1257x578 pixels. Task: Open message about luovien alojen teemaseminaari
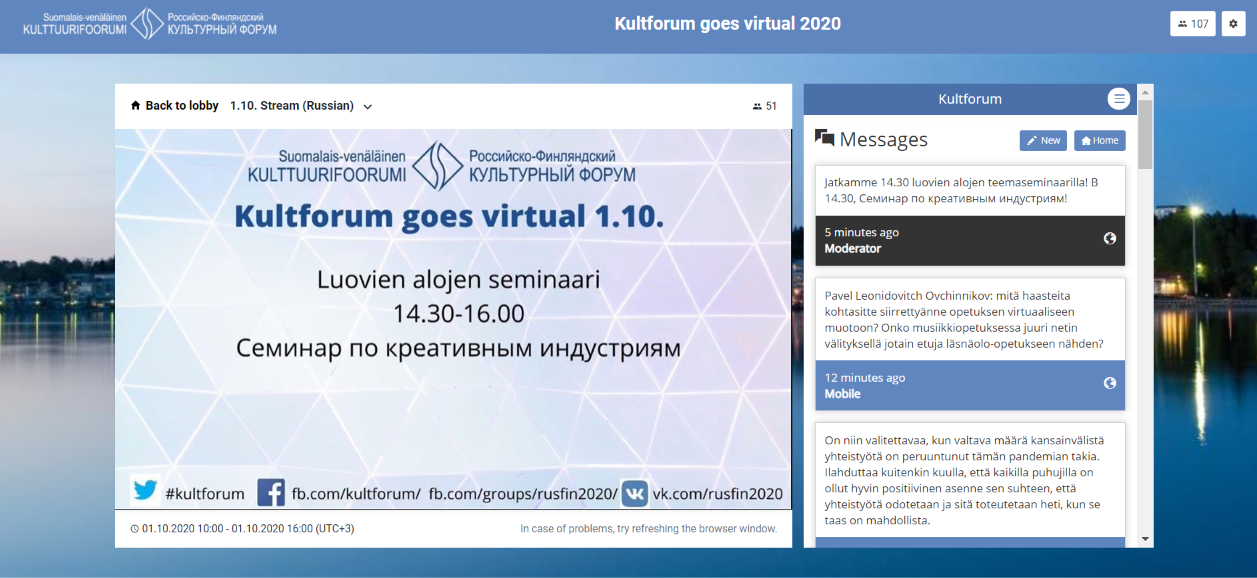coord(970,191)
